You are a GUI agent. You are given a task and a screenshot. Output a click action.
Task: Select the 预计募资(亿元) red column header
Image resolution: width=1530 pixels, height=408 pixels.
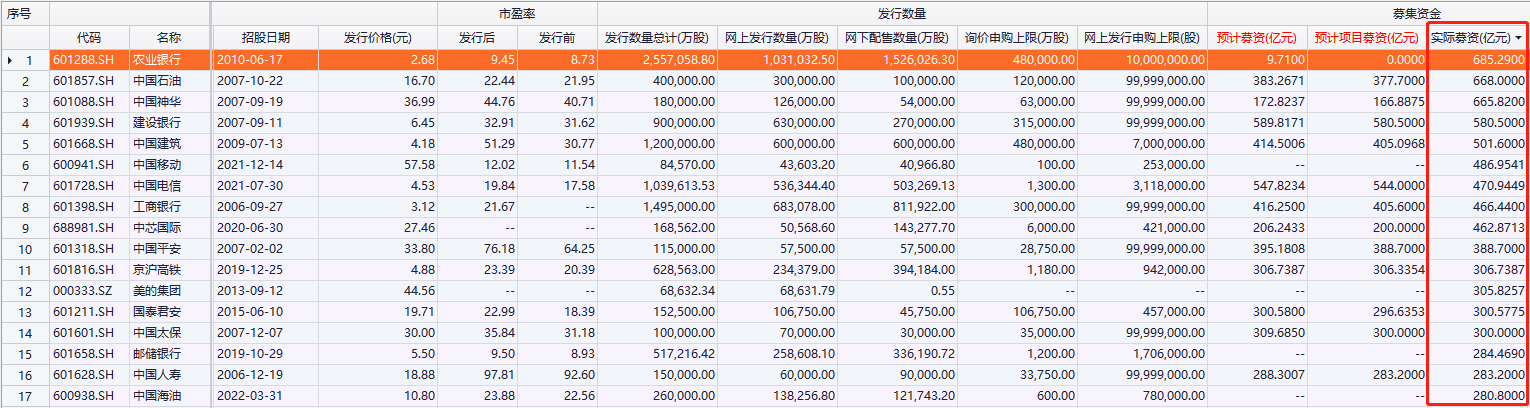tap(1256, 38)
